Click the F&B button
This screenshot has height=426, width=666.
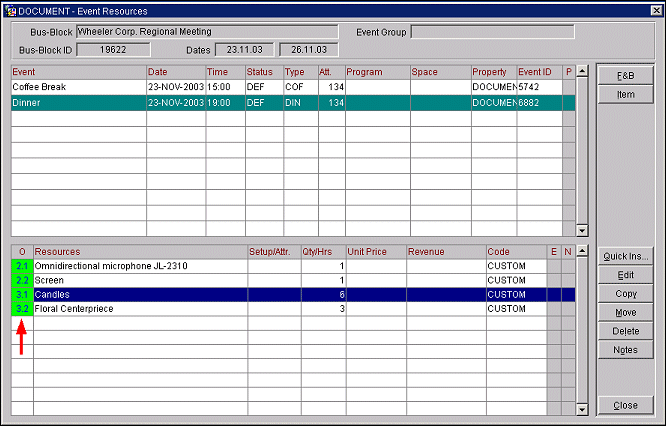[x=625, y=76]
